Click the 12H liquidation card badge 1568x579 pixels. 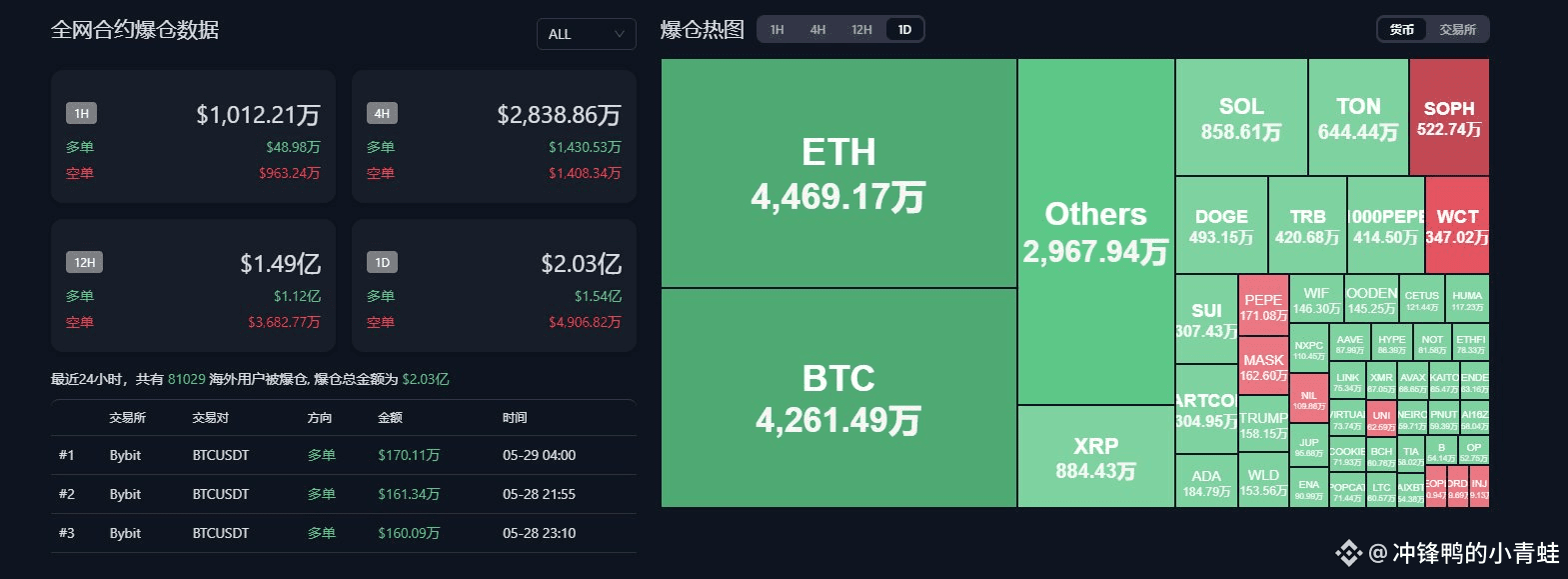84,262
